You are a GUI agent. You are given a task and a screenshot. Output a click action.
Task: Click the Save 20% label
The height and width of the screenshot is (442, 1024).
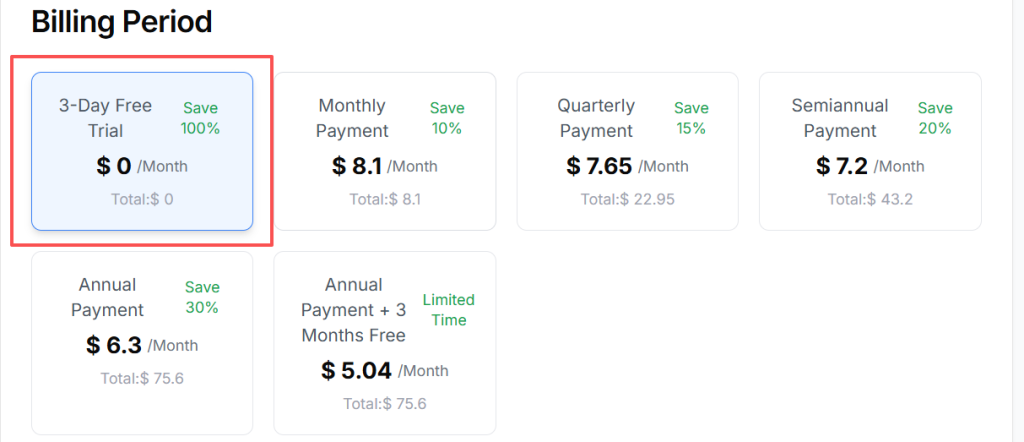(935, 118)
